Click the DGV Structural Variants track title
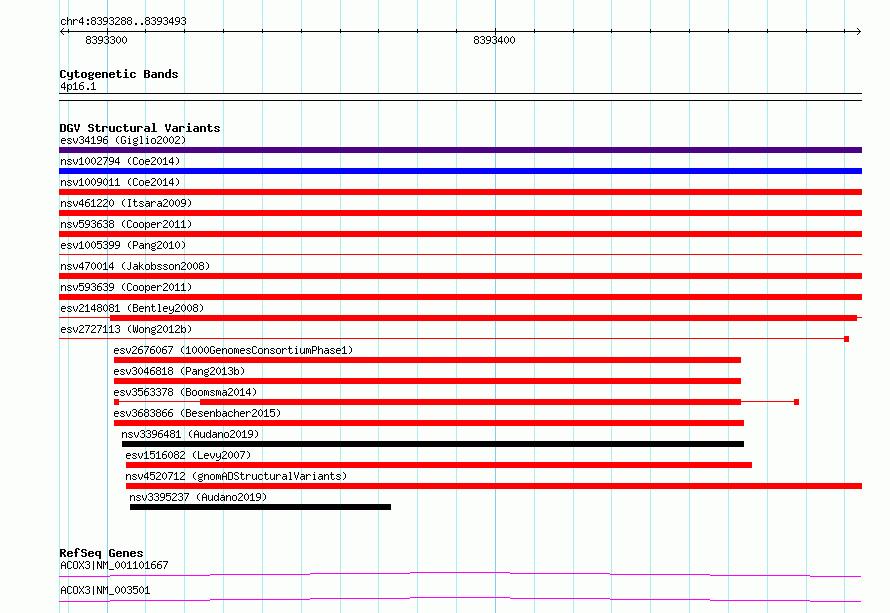 pyautogui.click(x=140, y=128)
